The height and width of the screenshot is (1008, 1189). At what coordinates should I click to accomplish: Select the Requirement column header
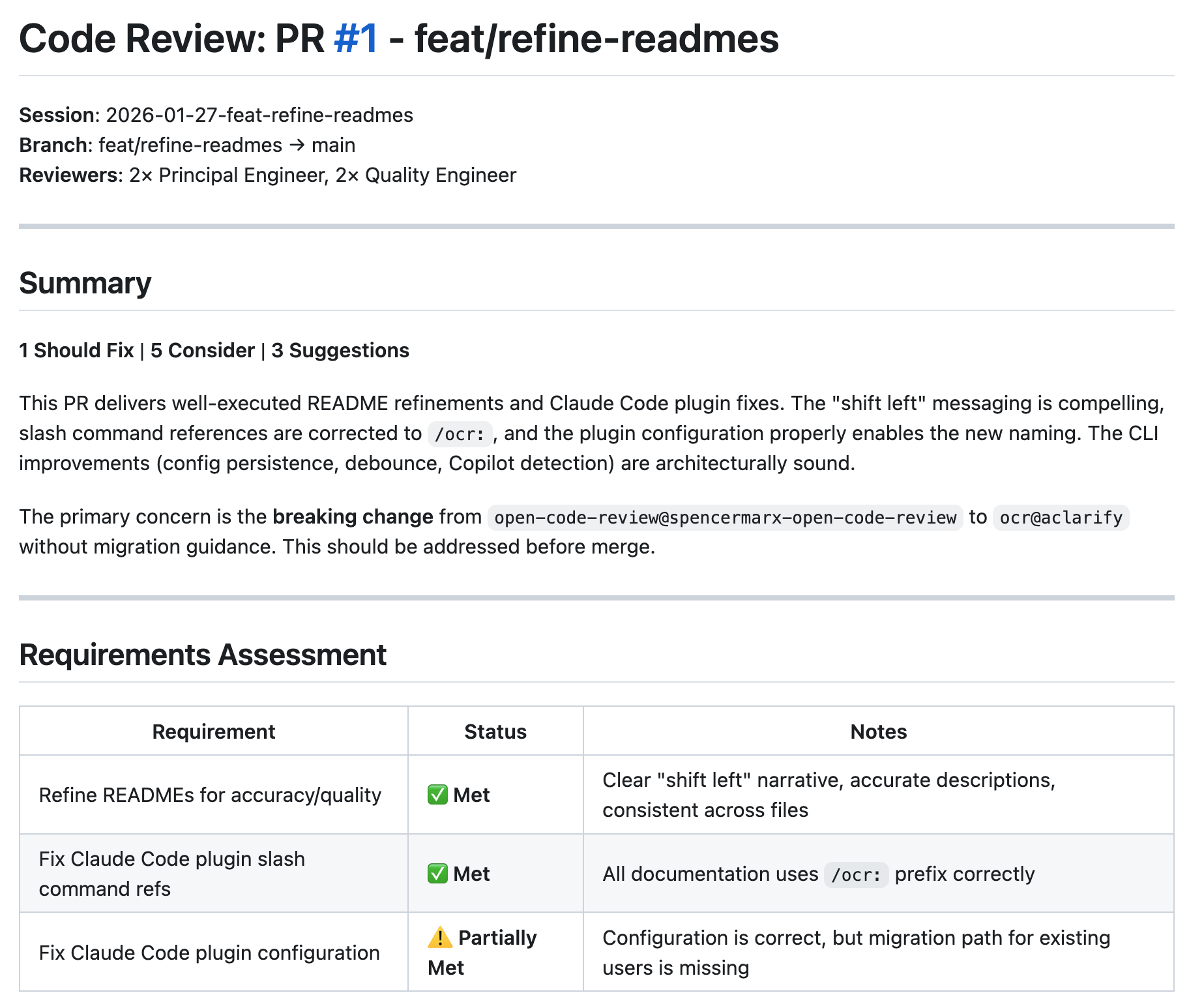[213, 731]
